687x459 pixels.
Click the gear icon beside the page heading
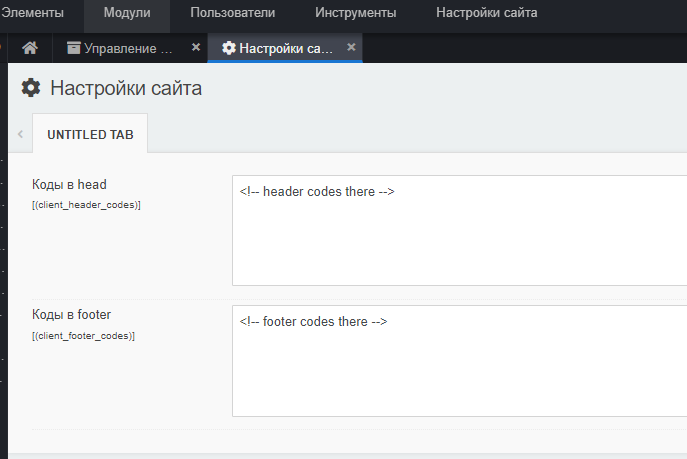point(31,88)
